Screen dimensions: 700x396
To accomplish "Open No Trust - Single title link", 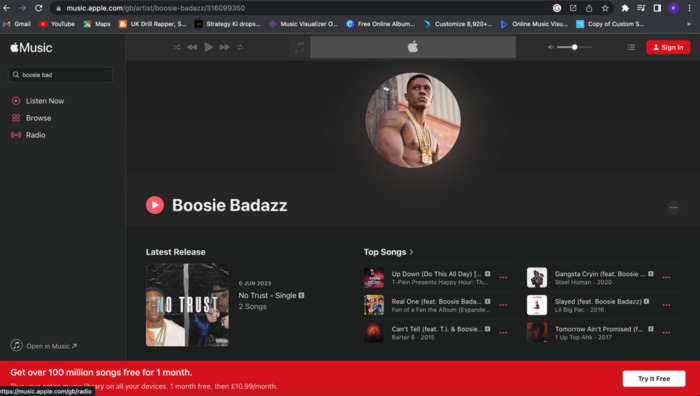I will [x=267, y=295].
